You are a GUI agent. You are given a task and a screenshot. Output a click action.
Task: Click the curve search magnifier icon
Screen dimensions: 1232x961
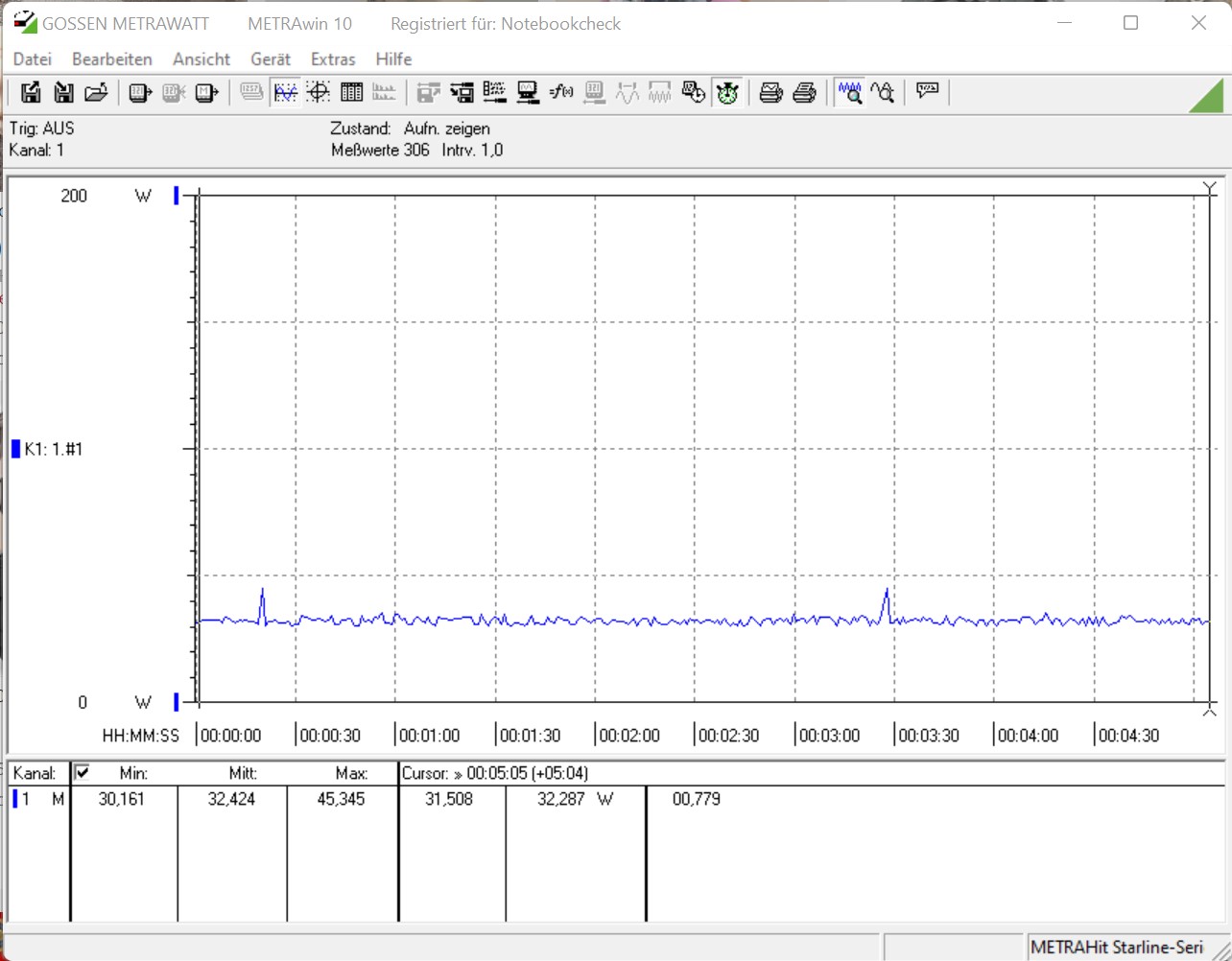tap(883, 93)
